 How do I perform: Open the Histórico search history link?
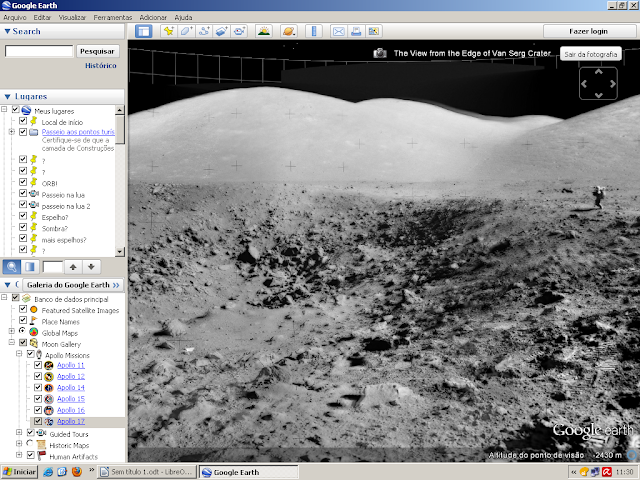[101, 65]
